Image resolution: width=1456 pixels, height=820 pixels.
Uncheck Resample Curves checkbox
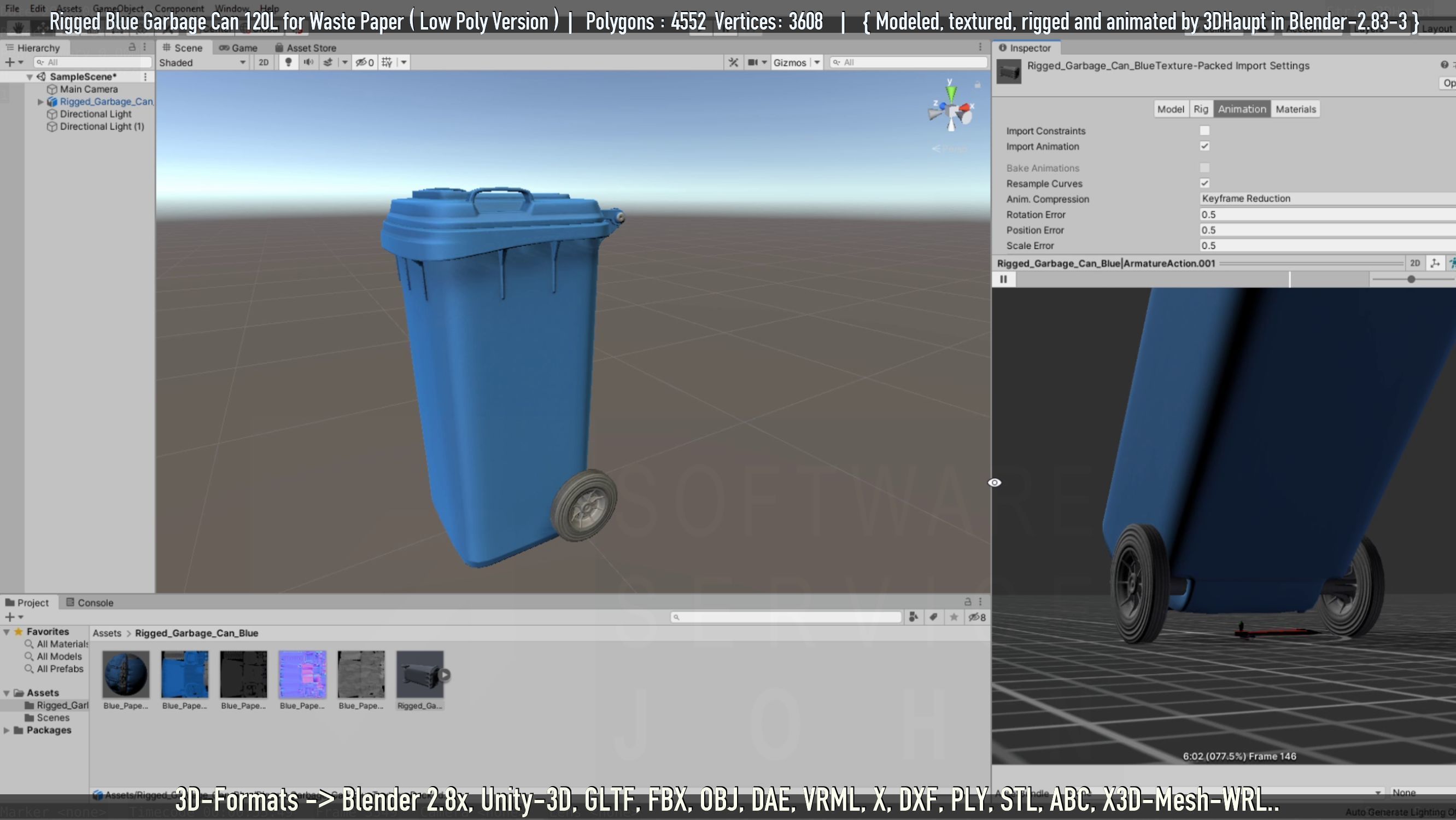[x=1204, y=183]
